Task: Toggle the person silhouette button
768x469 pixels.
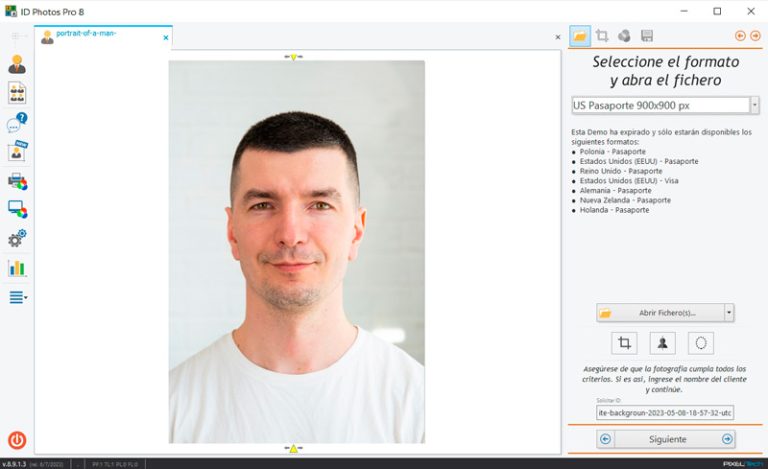Action: (662, 343)
